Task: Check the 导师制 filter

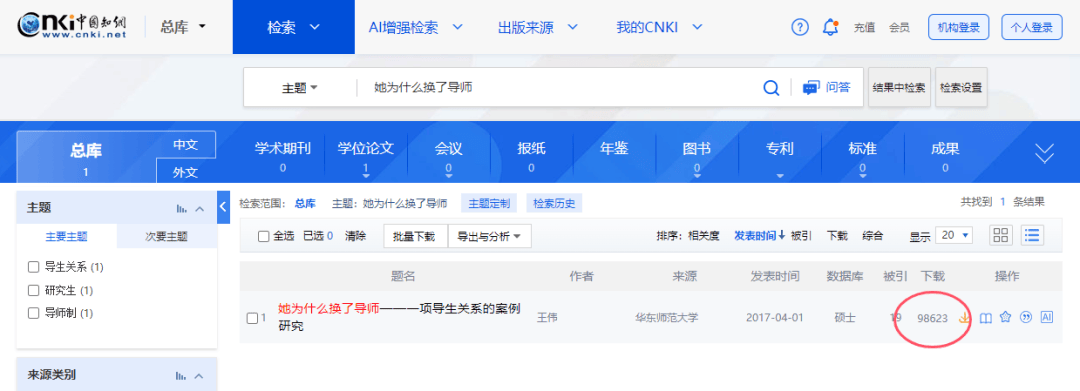Action: coord(33,313)
